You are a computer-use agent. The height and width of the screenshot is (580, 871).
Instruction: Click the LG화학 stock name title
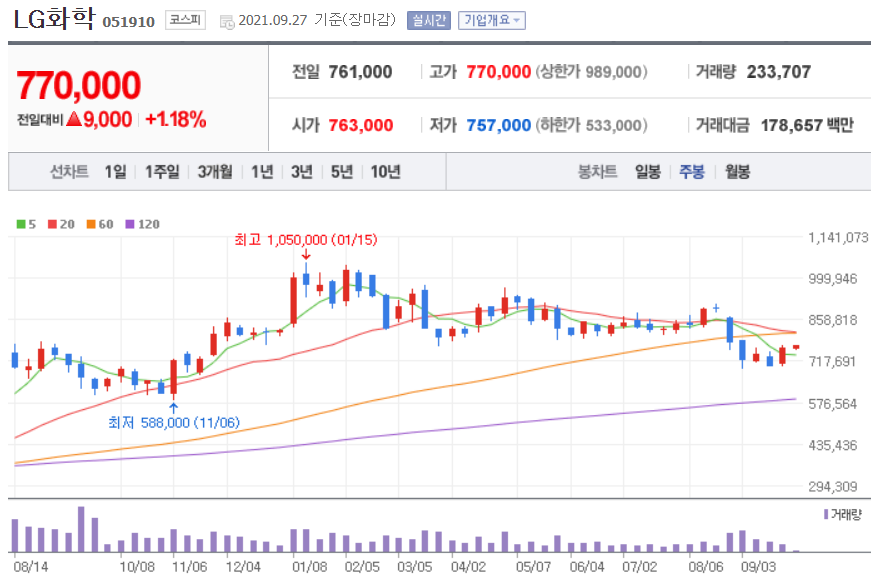click(54, 19)
